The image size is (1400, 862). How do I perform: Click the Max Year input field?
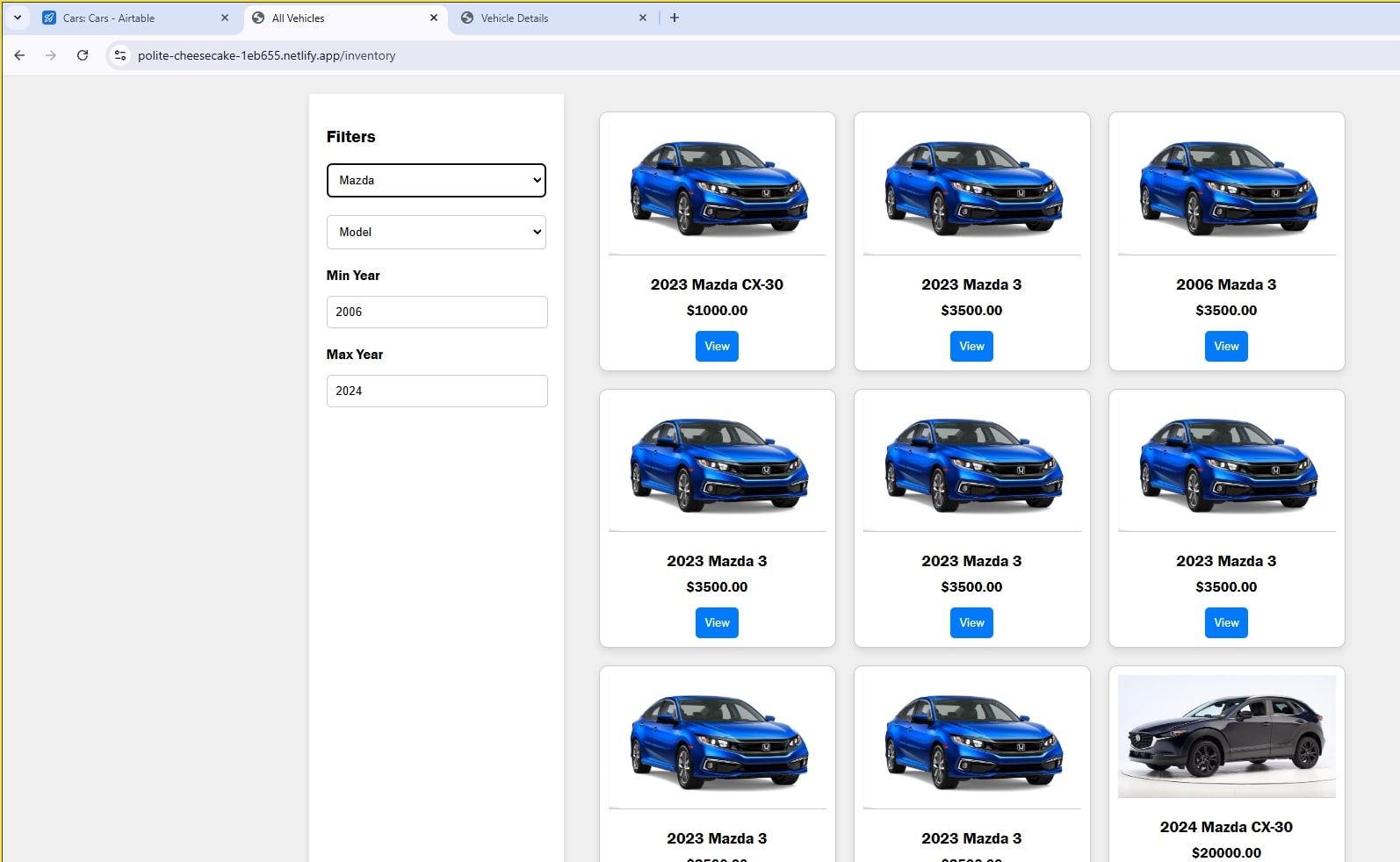pyautogui.click(x=437, y=391)
